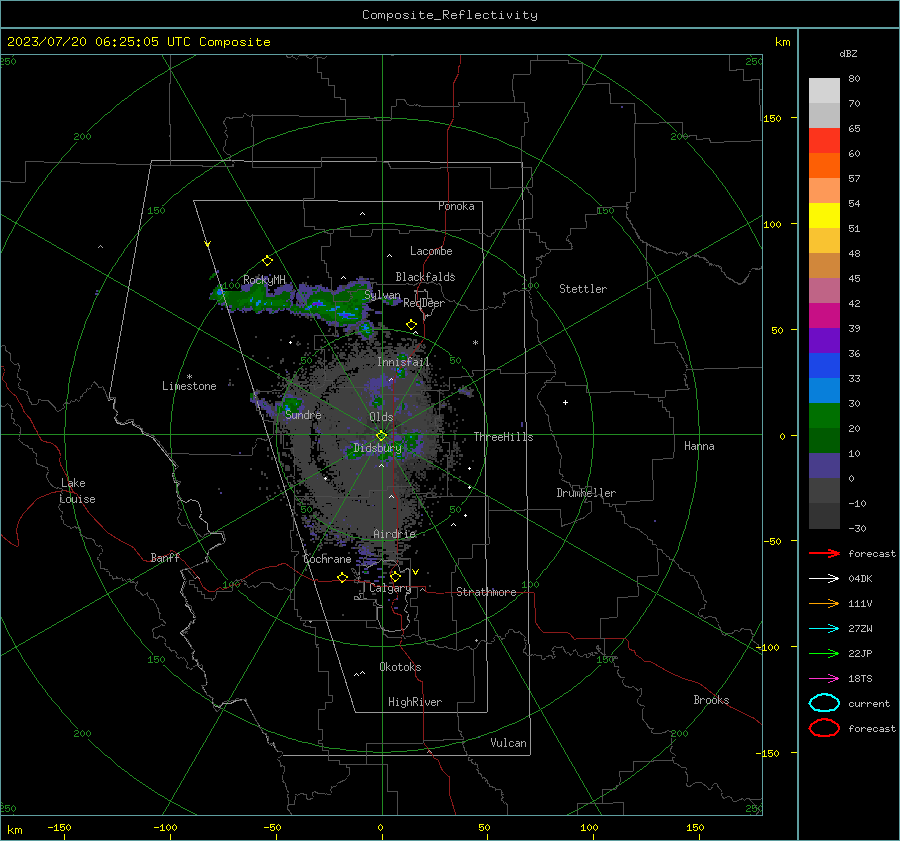Screen dimensions: 900x841
Task: Click the green 22JP arrow in the legend
Action: coord(824,653)
